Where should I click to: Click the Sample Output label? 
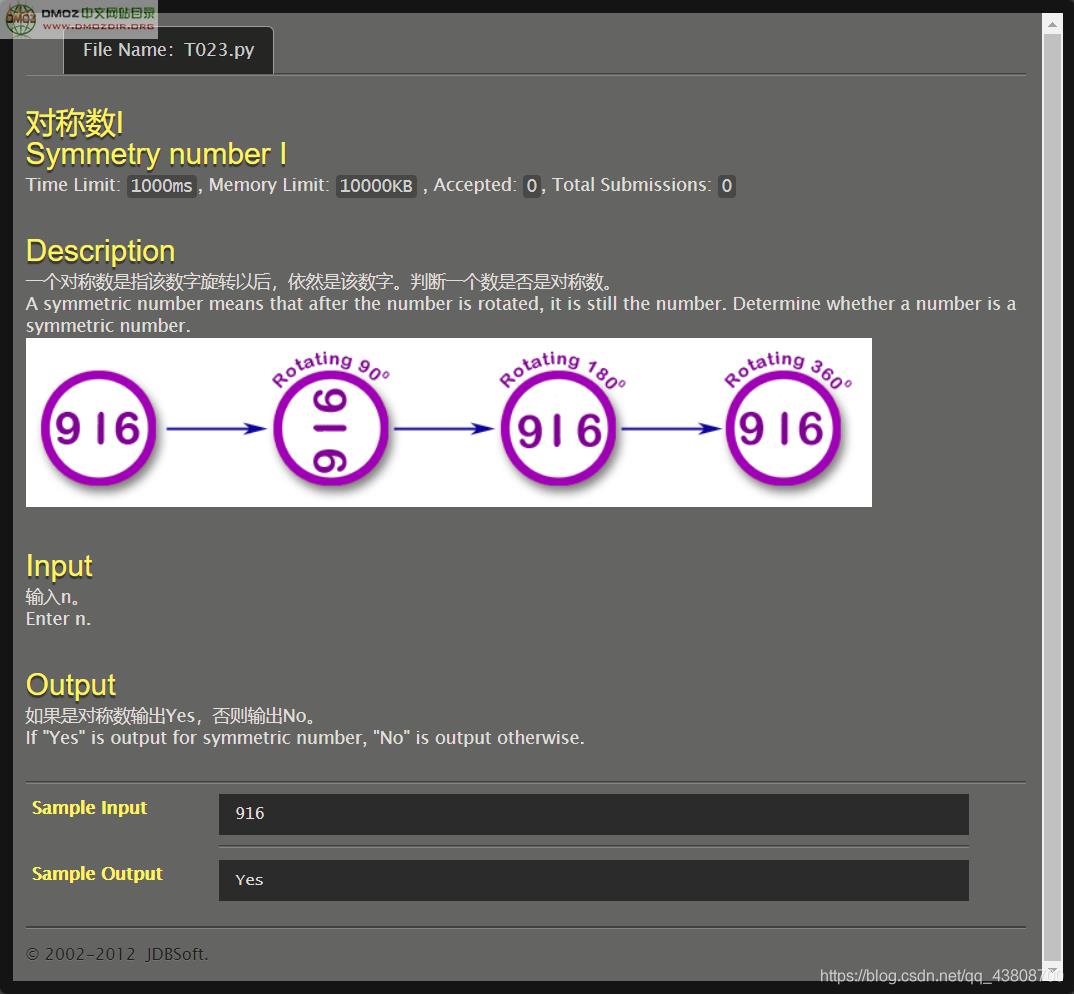97,874
